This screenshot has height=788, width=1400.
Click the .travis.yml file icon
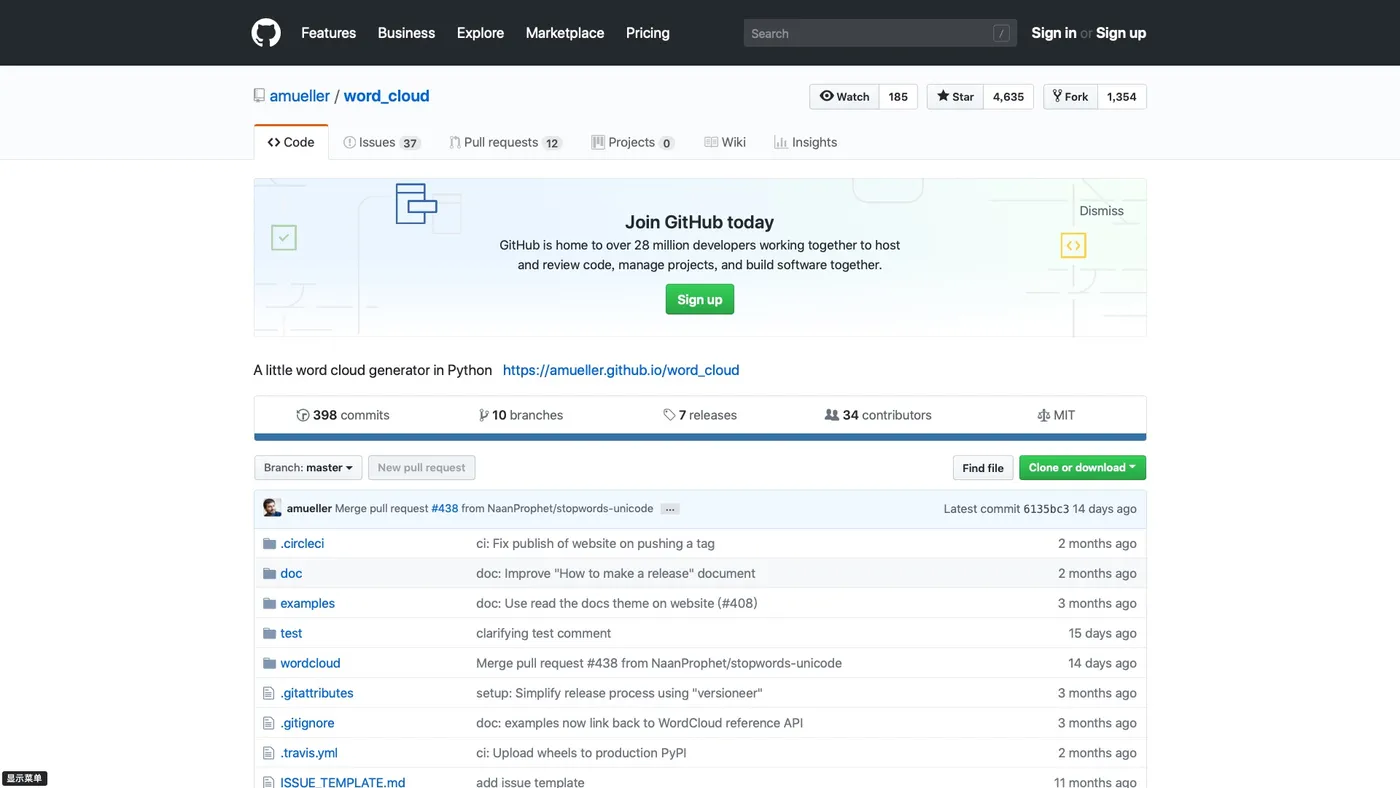point(268,753)
